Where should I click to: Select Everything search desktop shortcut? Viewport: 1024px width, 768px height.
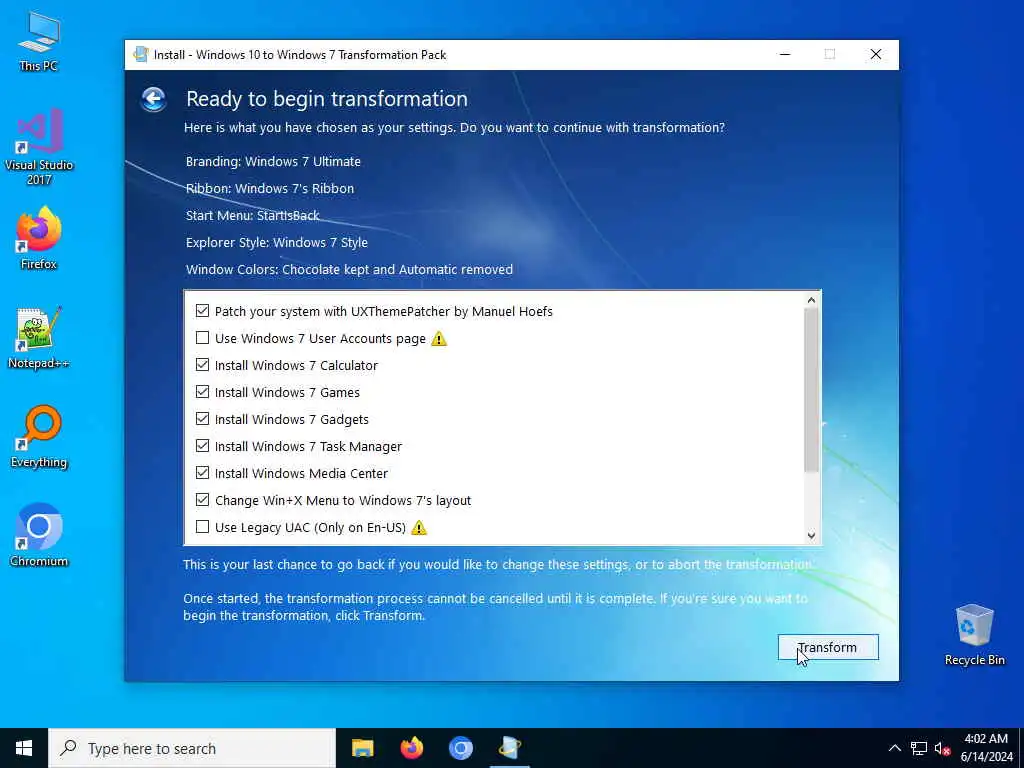tap(39, 436)
